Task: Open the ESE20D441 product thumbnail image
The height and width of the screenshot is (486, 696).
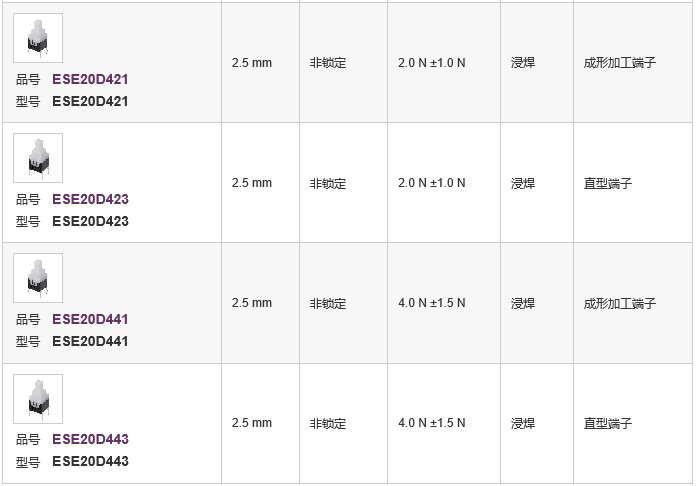Action: (38, 278)
